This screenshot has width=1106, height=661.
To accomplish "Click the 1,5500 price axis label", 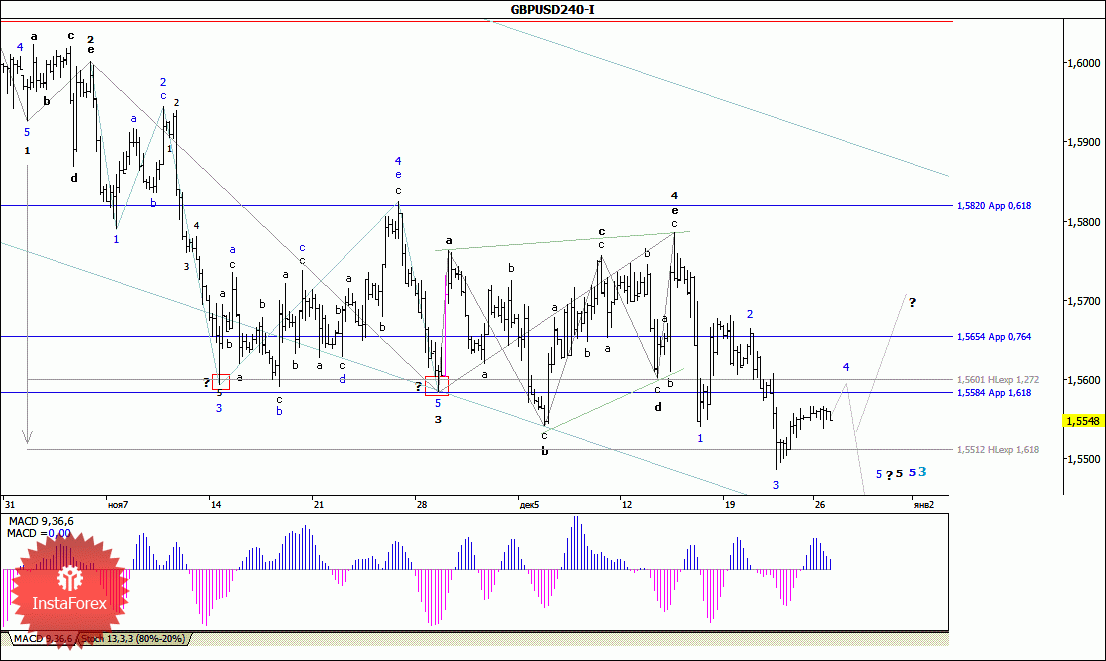I will (1083, 459).
